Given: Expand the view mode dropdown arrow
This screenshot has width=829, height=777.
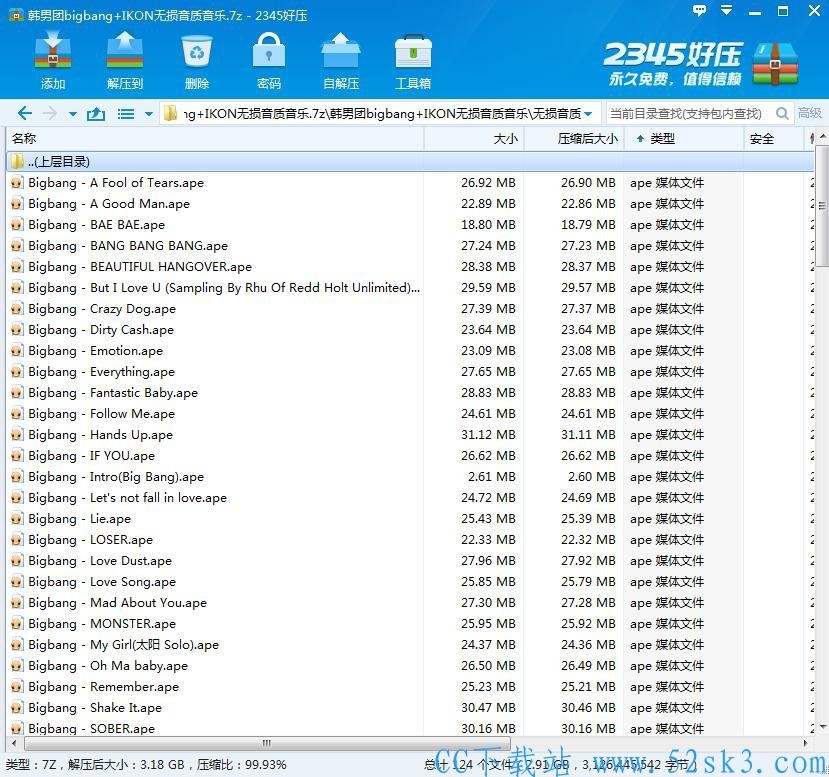Looking at the screenshot, I should [x=149, y=114].
